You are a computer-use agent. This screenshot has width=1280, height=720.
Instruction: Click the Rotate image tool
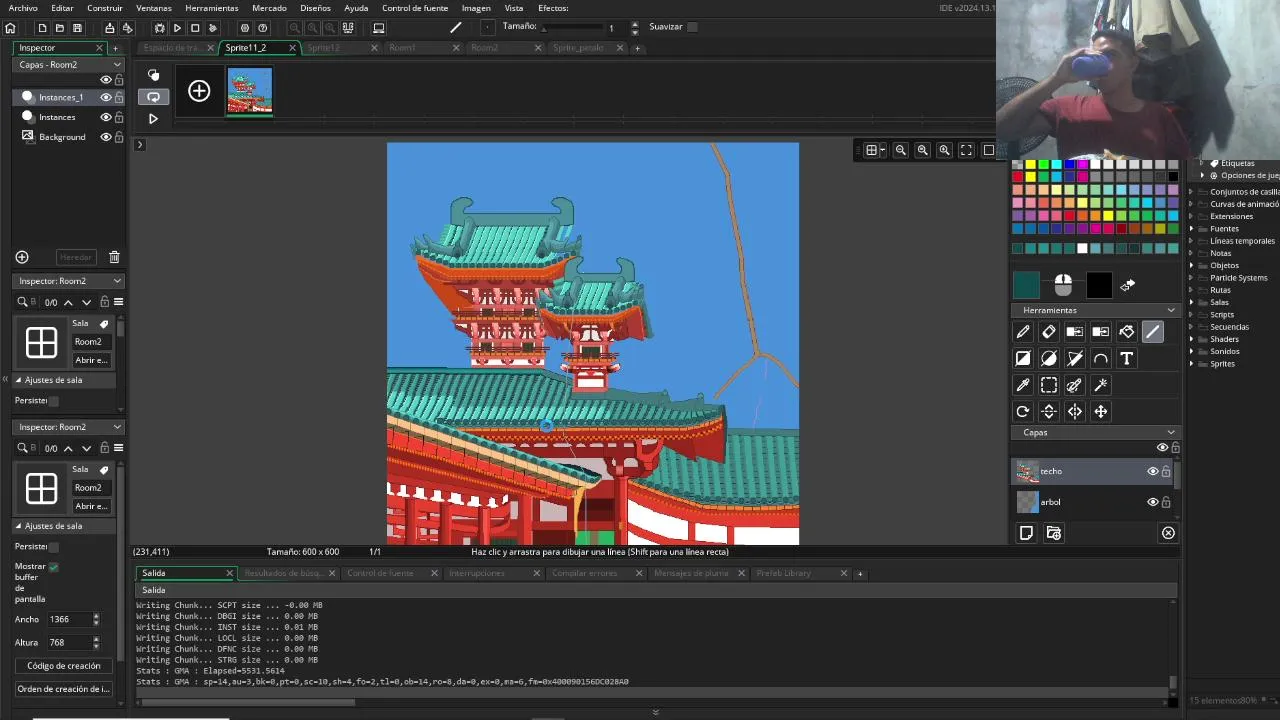(1023, 411)
